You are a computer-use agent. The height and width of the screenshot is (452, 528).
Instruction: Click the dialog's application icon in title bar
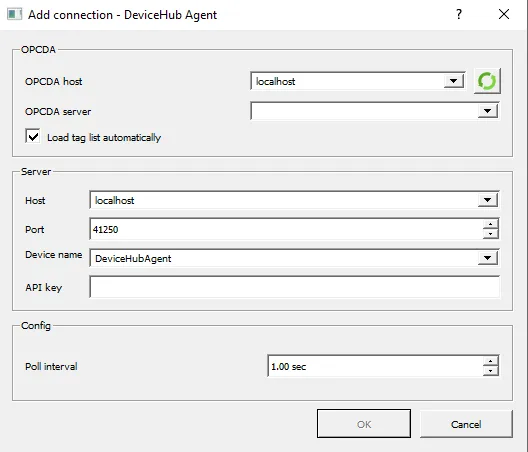point(14,14)
